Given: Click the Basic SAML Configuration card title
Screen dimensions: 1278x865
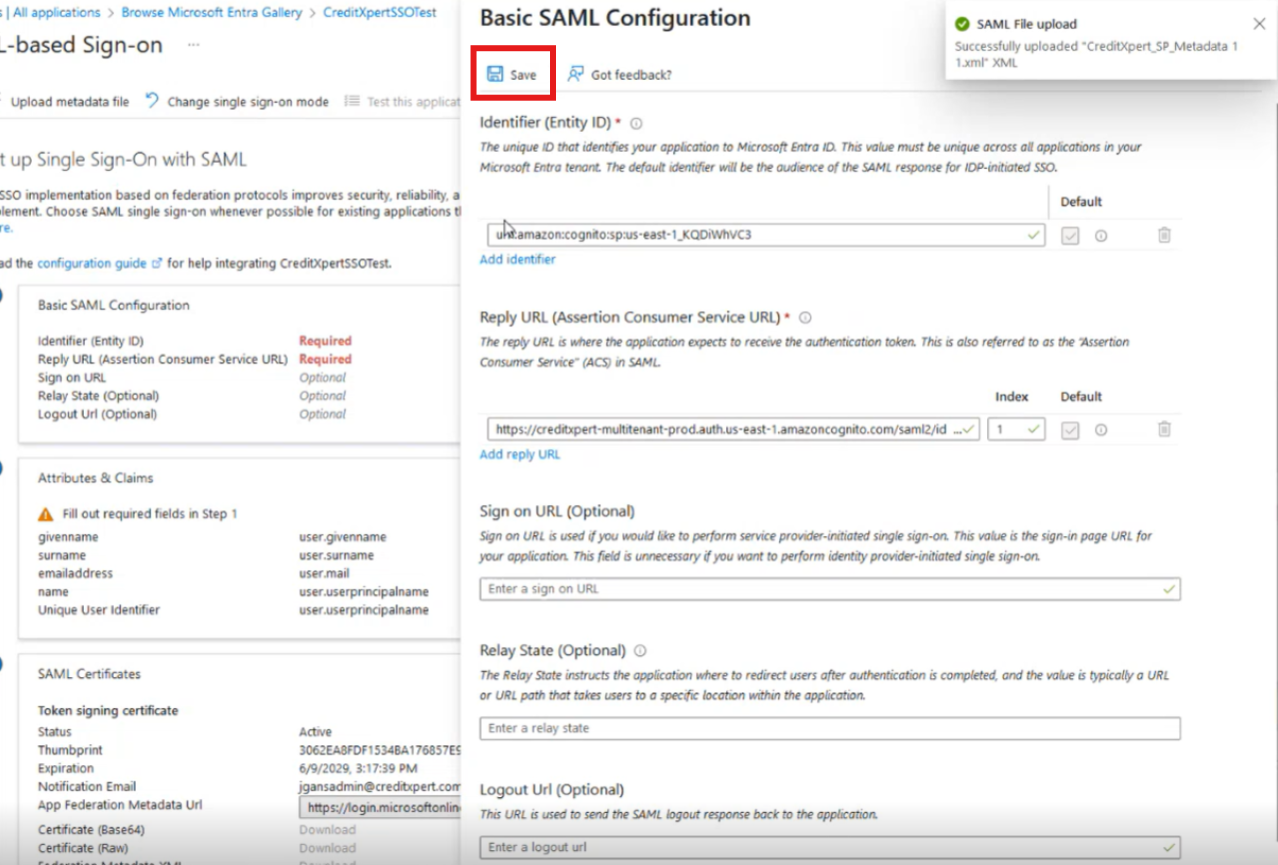Looking at the screenshot, I should (x=113, y=305).
